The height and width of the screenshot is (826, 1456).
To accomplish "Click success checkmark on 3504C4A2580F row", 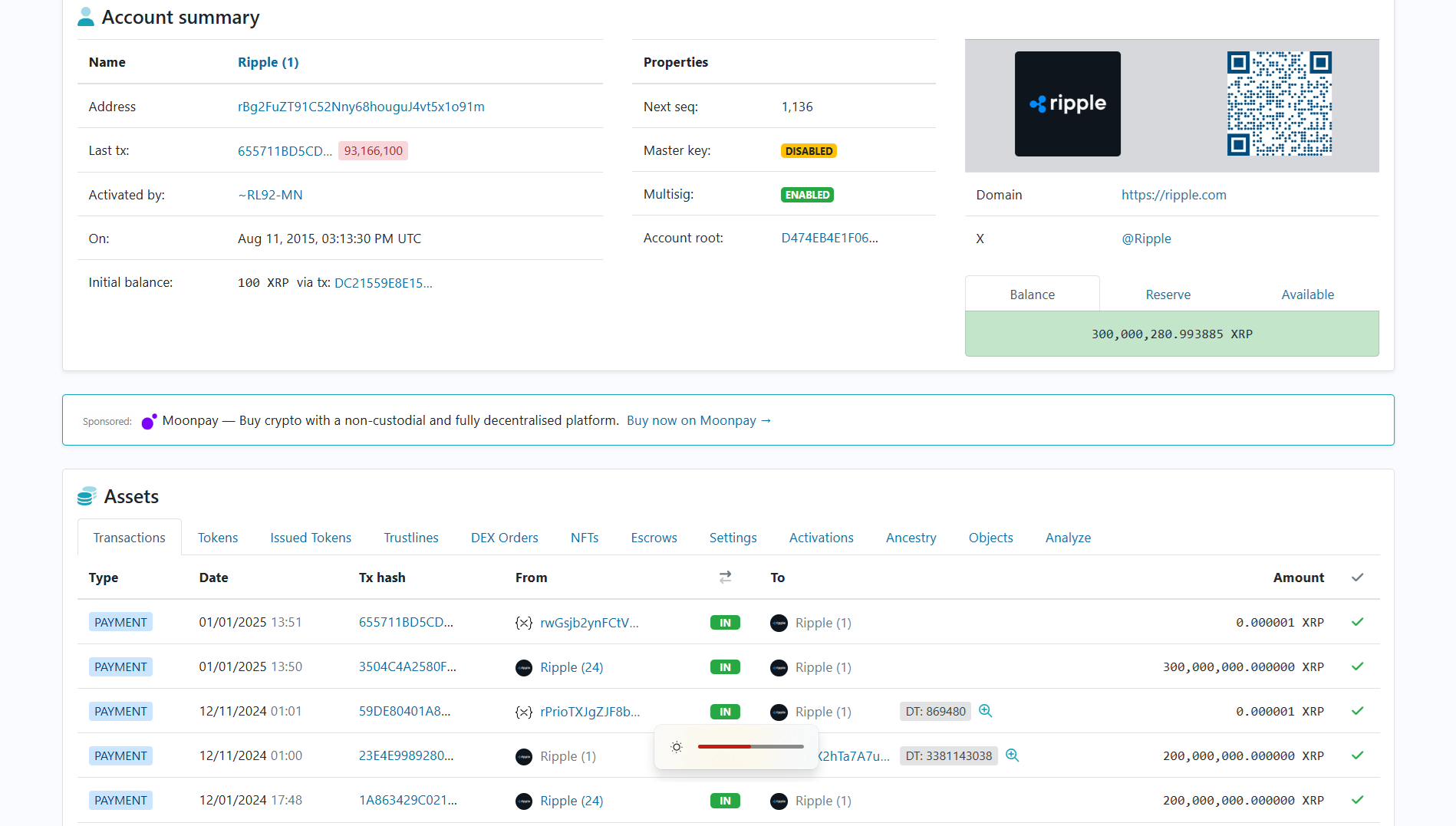I will pyautogui.click(x=1357, y=666).
